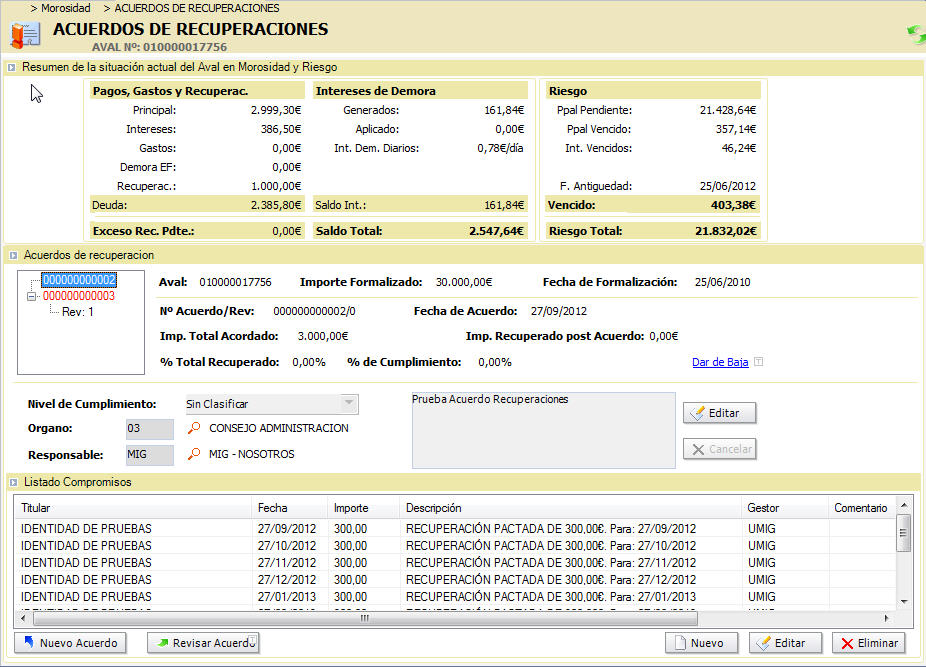Viewport: 926px width, 667px height.
Task: Click the Fecha de Acuerdo value 27/09/2012
Action: tap(558, 311)
